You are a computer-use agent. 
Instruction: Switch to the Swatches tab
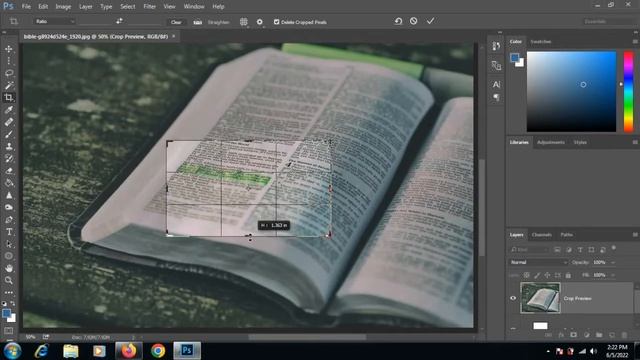pyautogui.click(x=540, y=42)
